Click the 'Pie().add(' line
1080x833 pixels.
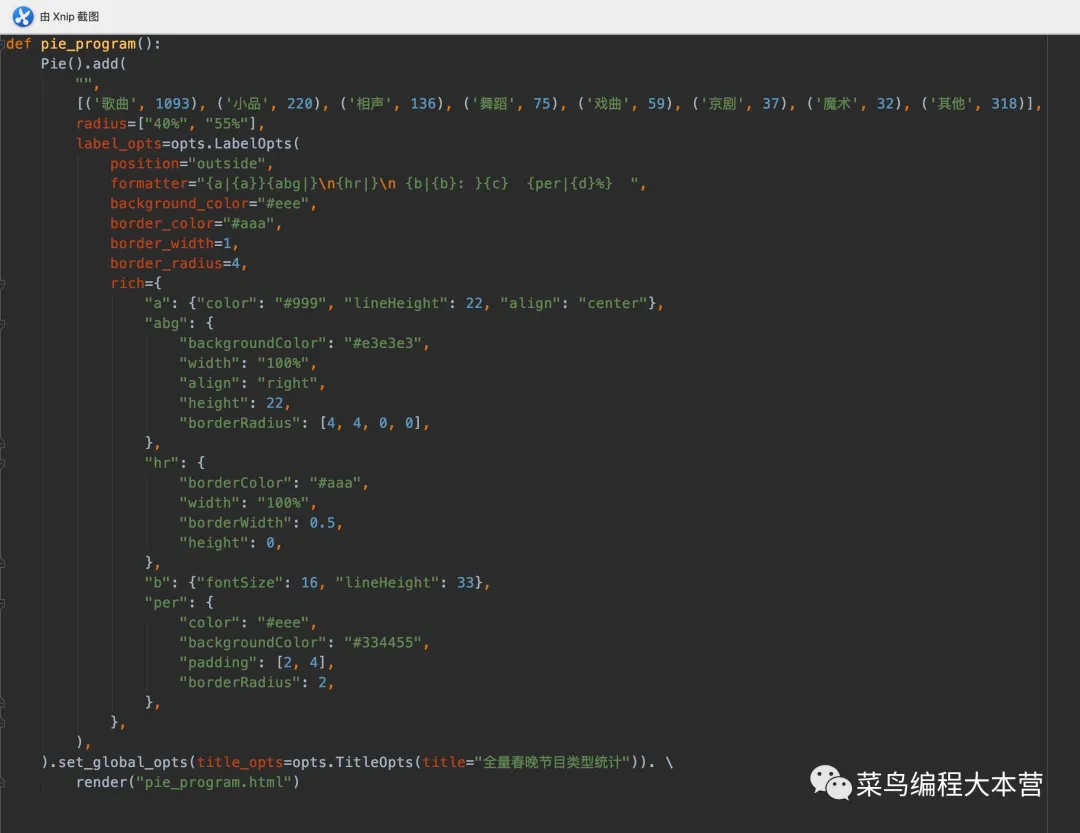[83, 64]
